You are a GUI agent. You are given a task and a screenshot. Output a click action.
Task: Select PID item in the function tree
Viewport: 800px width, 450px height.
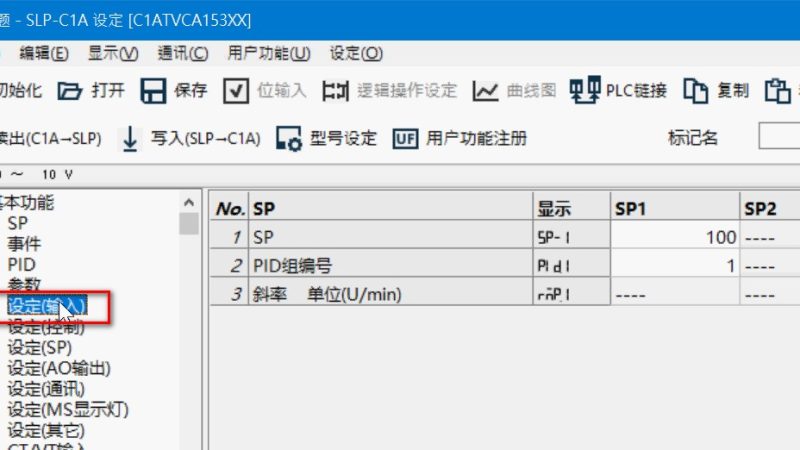22,264
